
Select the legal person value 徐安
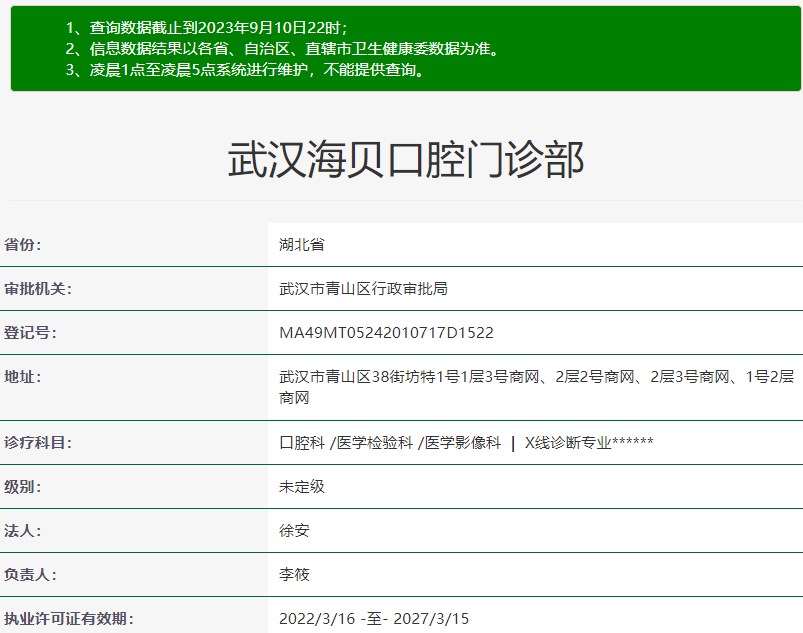294,531
